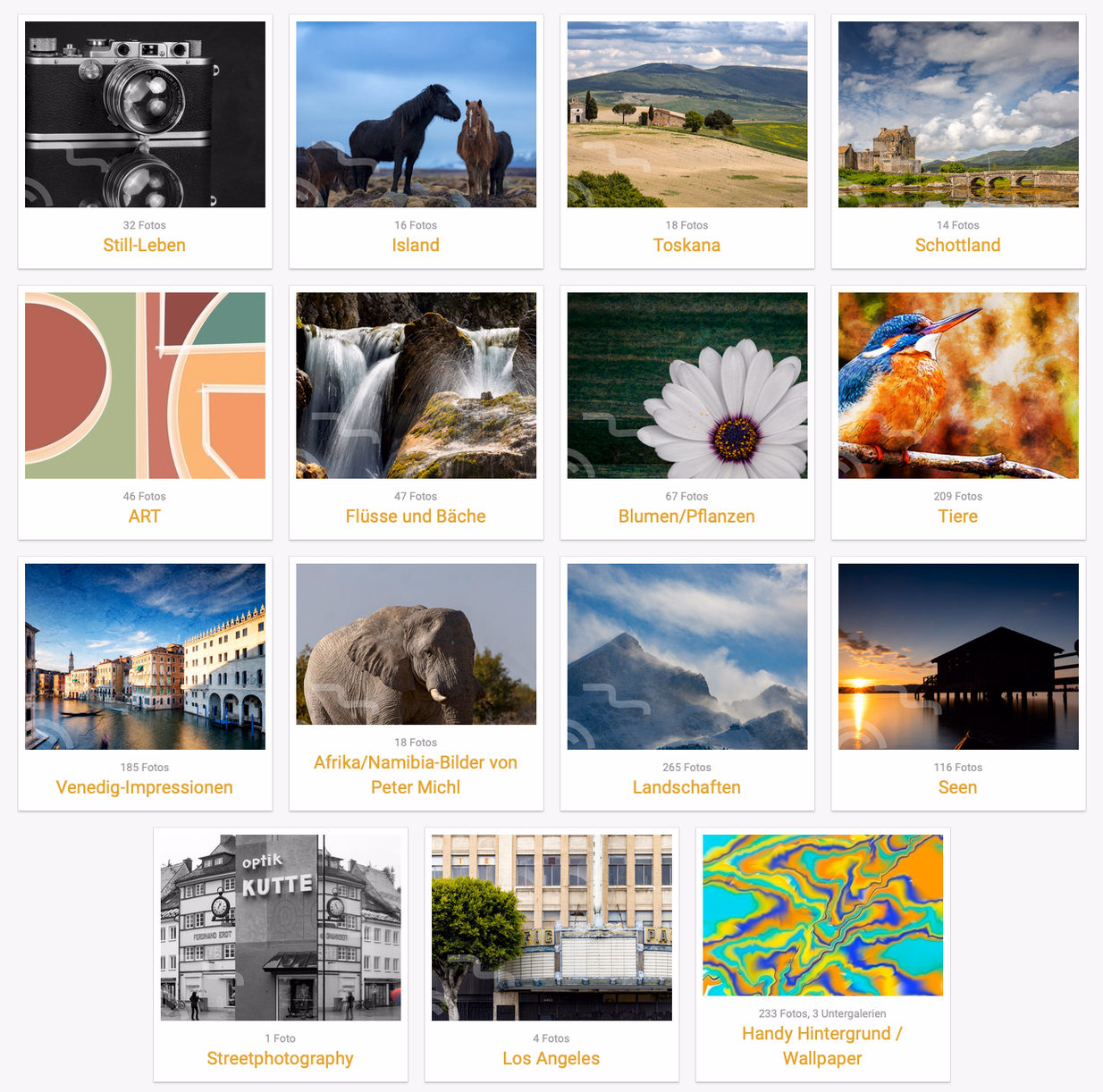Open Afrika/Namibia-Bilder von Peter Michl link
The width and height of the screenshot is (1103, 1092).
point(416,775)
